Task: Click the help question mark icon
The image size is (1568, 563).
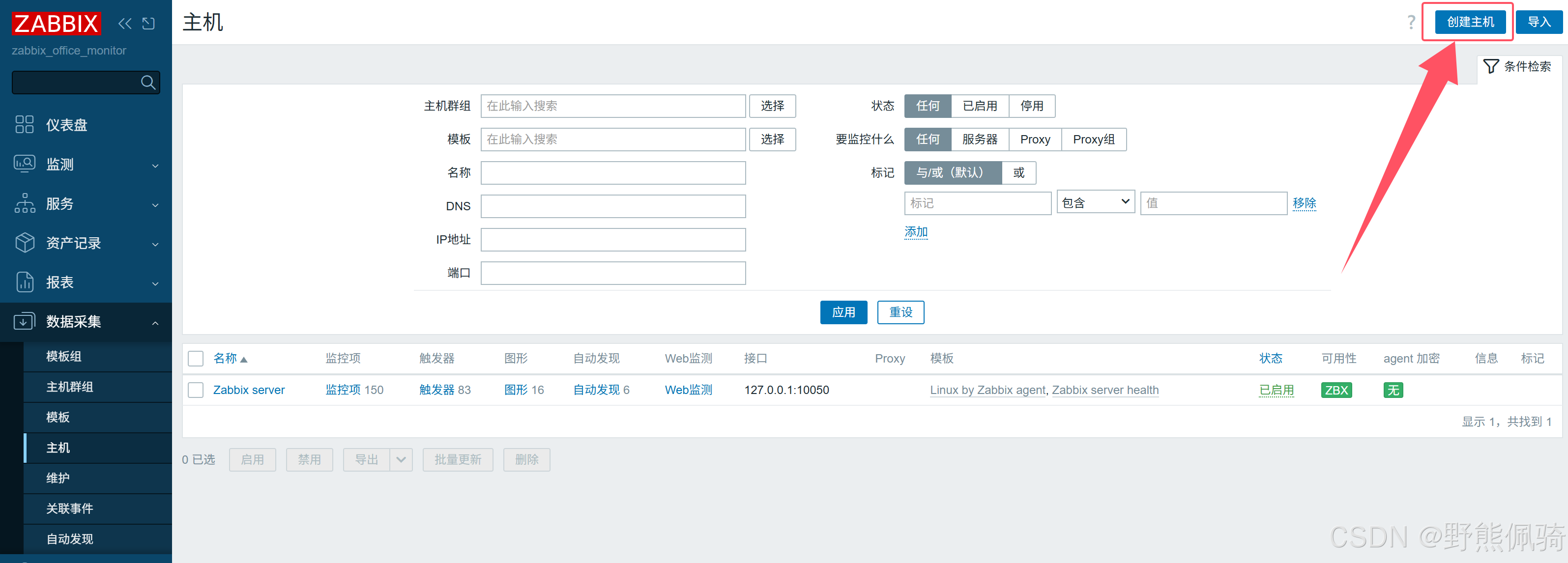Action: click(x=1411, y=23)
